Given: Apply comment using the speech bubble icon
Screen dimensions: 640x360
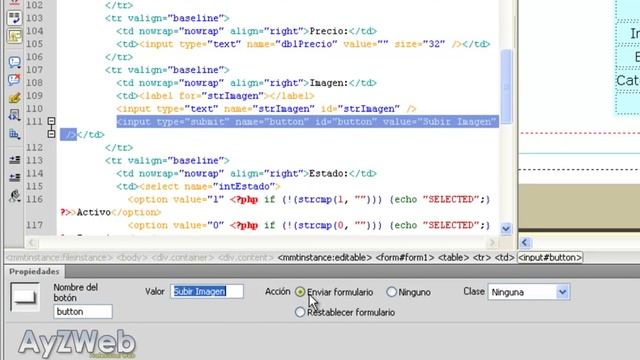Looking at the screenshot, I should [x=14, y=62].
